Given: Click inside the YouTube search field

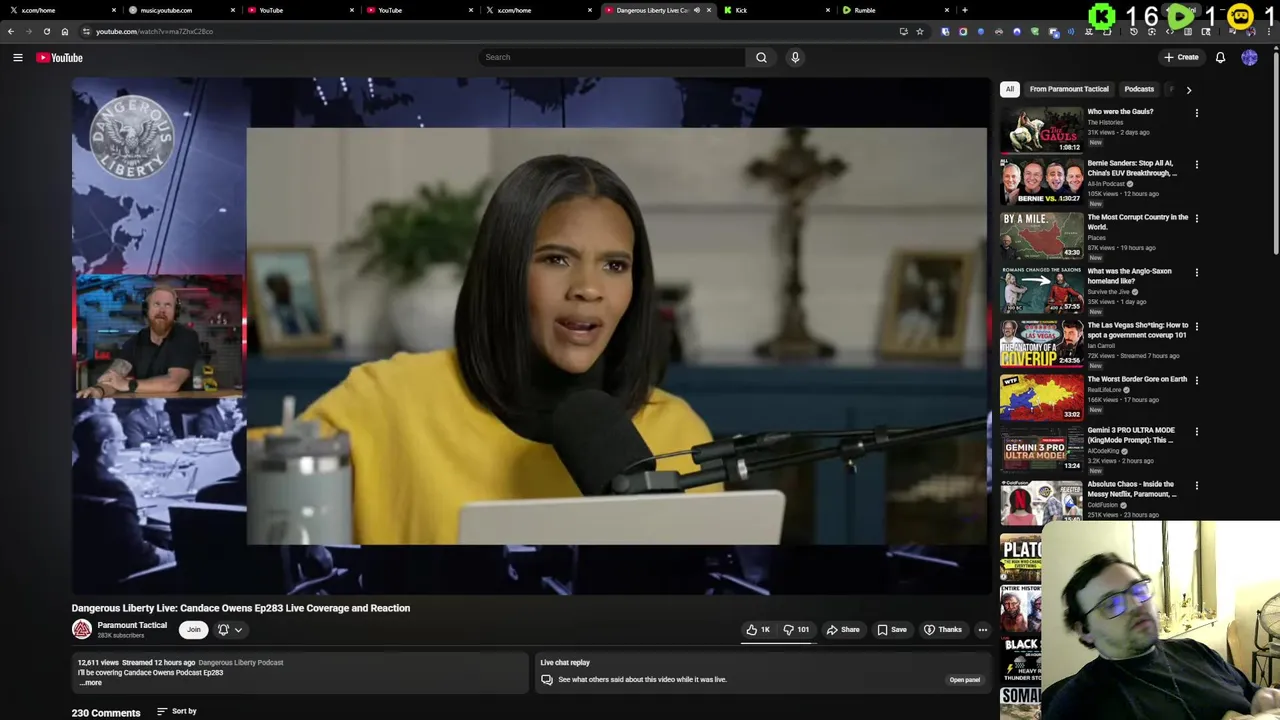Looking at the screenshot, I should coord(612,57).
